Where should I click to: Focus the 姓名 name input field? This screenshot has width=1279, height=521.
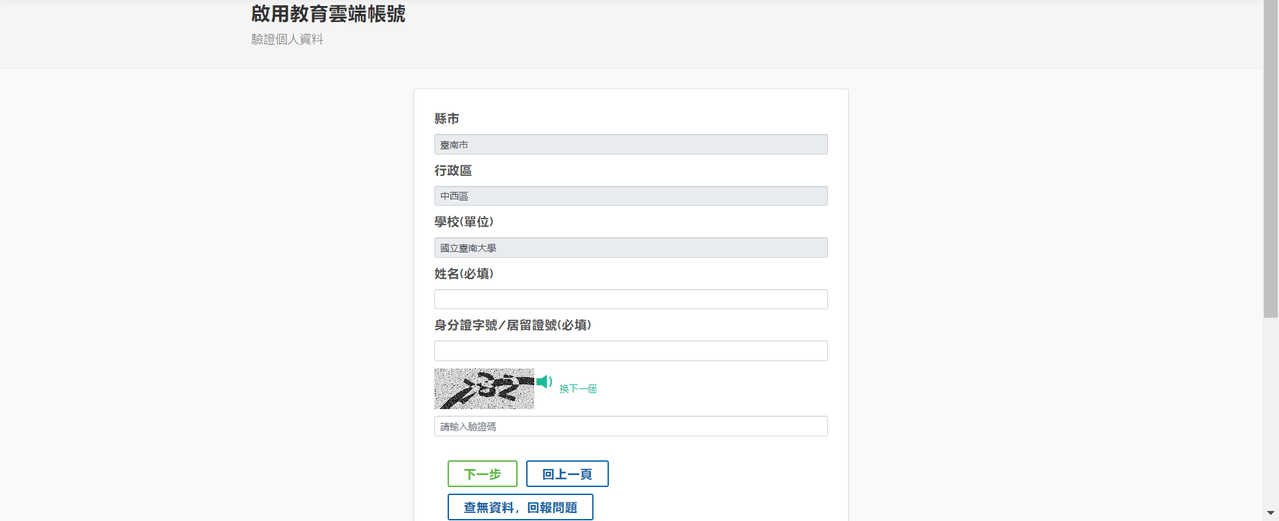click(x=631, y=299)
